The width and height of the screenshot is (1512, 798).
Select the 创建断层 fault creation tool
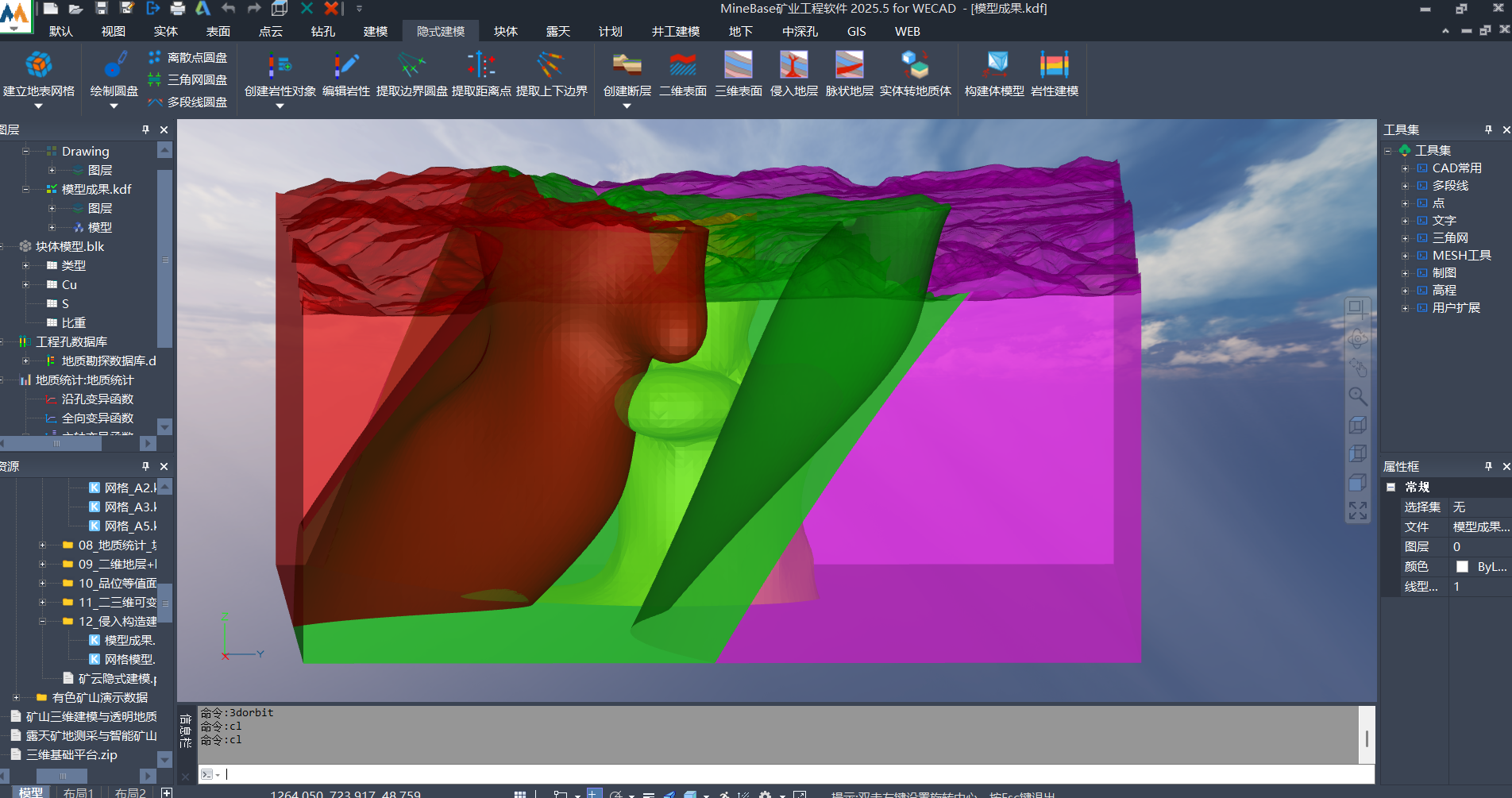(627, 66)
